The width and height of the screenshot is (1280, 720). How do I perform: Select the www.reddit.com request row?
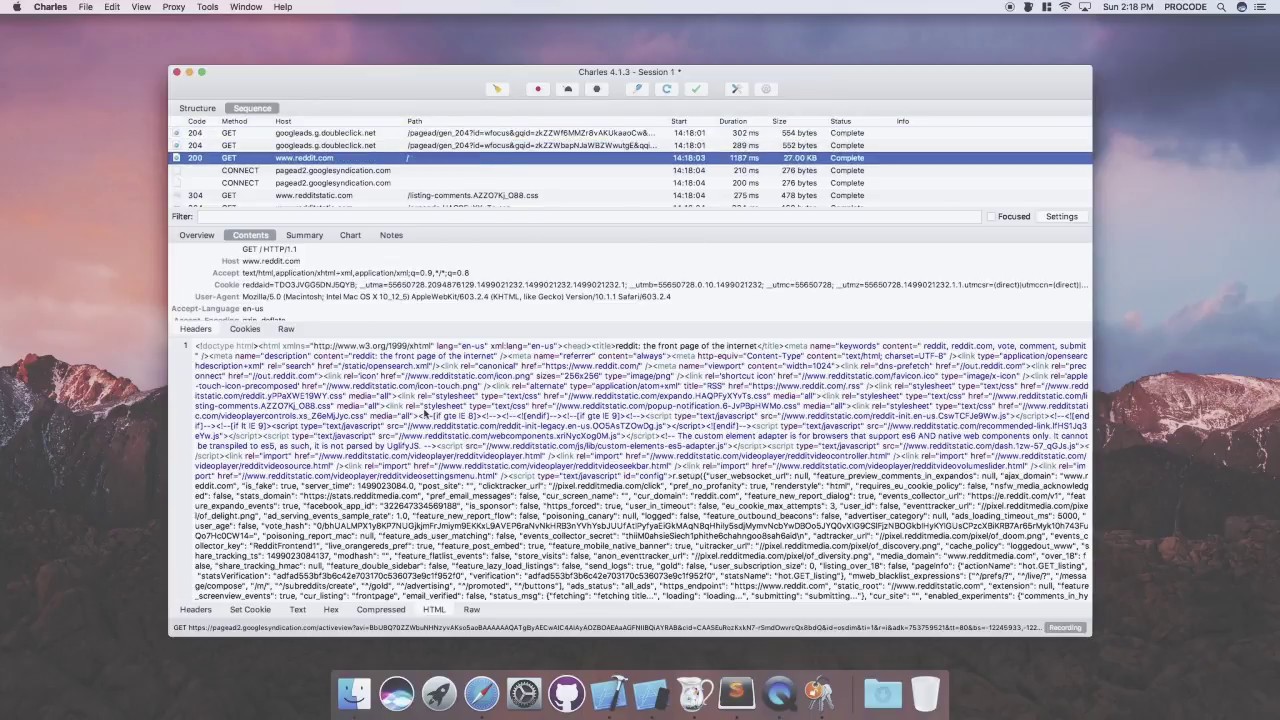(x=630, y=158)
